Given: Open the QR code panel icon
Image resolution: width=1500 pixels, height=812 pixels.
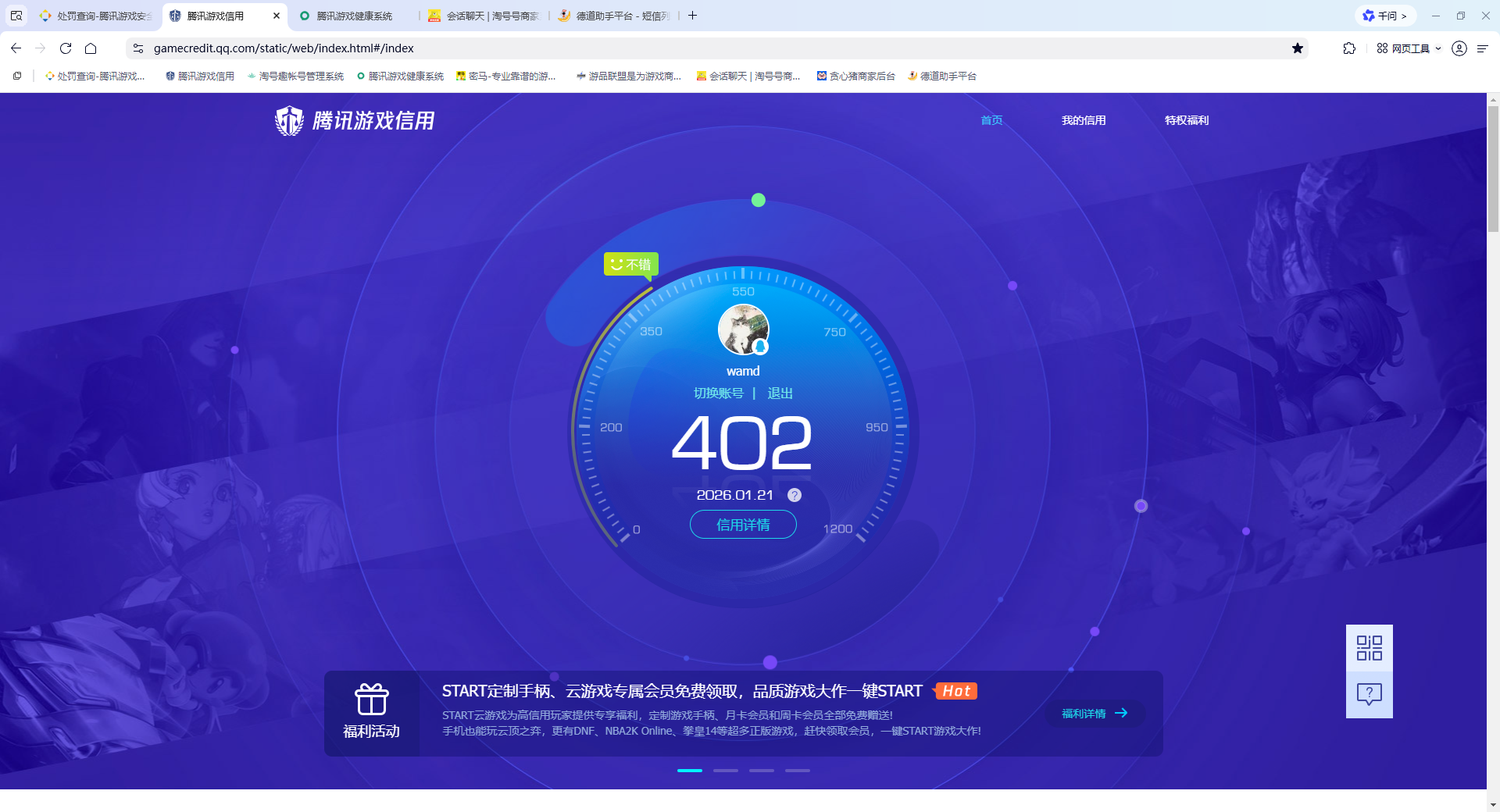Looking at the screenshot, I should 1368,647.
